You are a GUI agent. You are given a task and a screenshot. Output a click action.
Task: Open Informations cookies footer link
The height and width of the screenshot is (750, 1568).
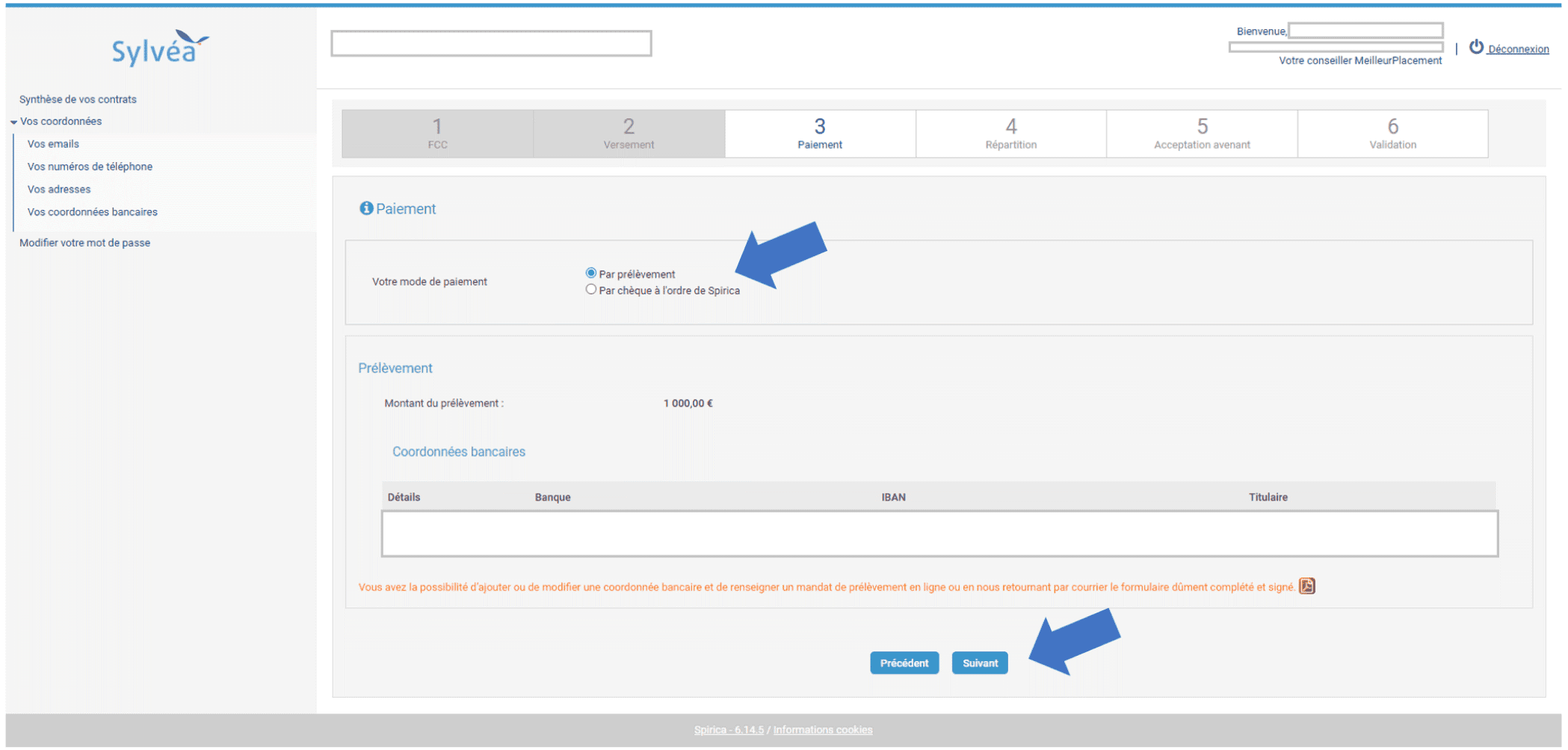pyautogui.click(x=822, y=730)
